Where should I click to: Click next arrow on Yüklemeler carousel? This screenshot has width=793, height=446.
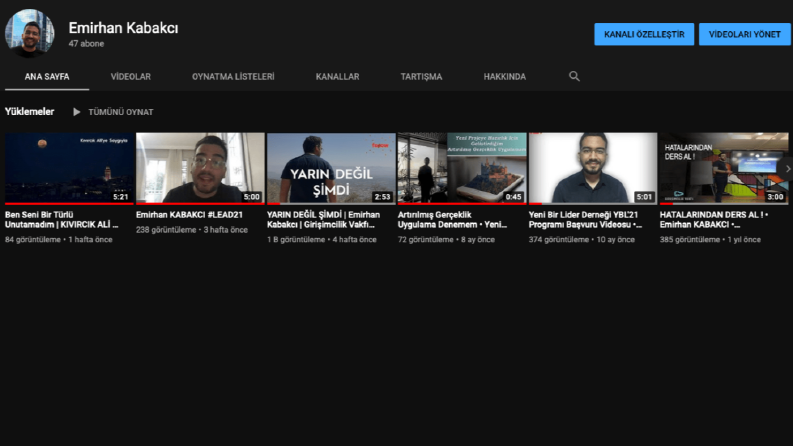[787, 169]
